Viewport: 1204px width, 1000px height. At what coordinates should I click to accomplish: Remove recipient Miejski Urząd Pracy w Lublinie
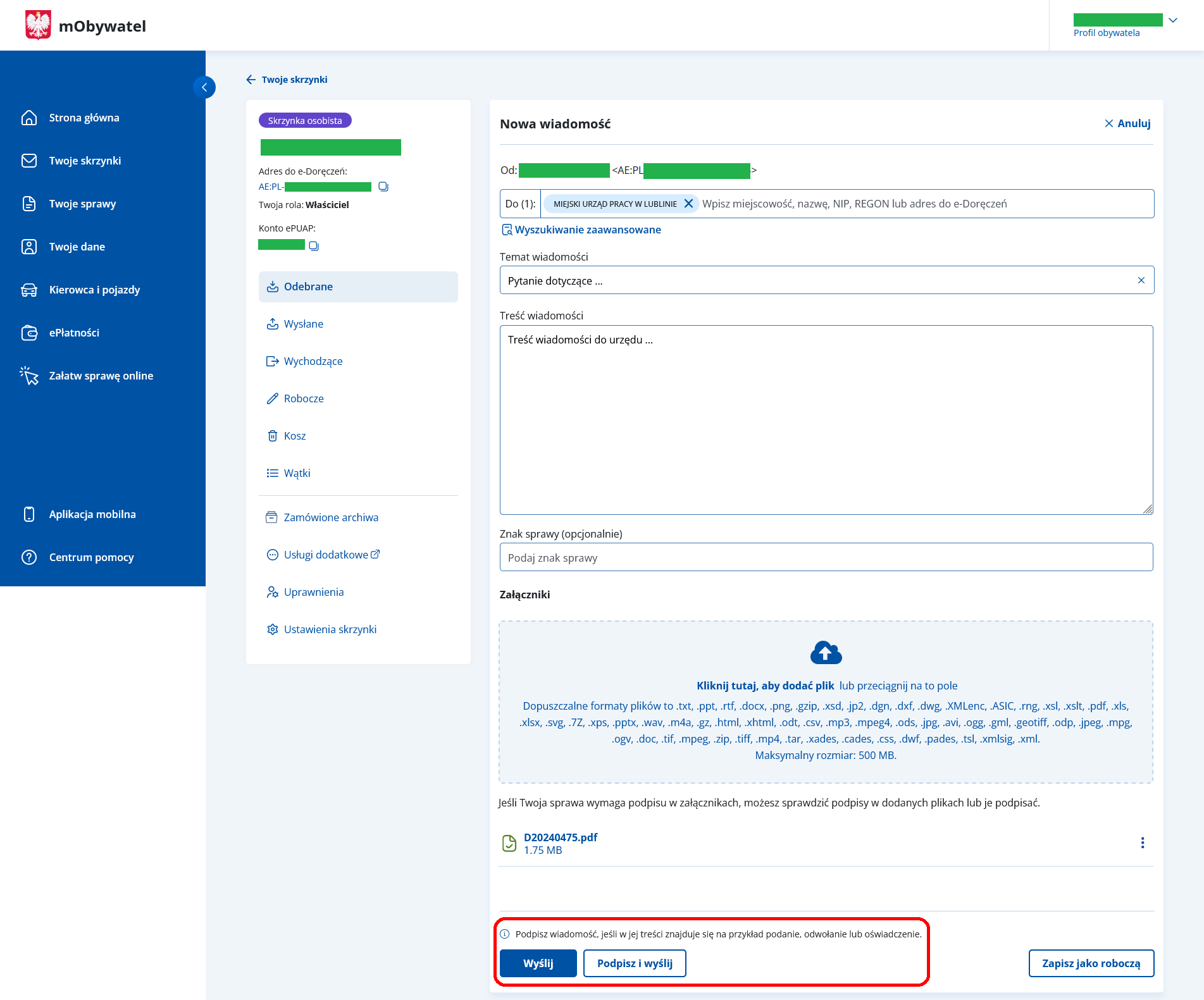click(x=688, y=204)
